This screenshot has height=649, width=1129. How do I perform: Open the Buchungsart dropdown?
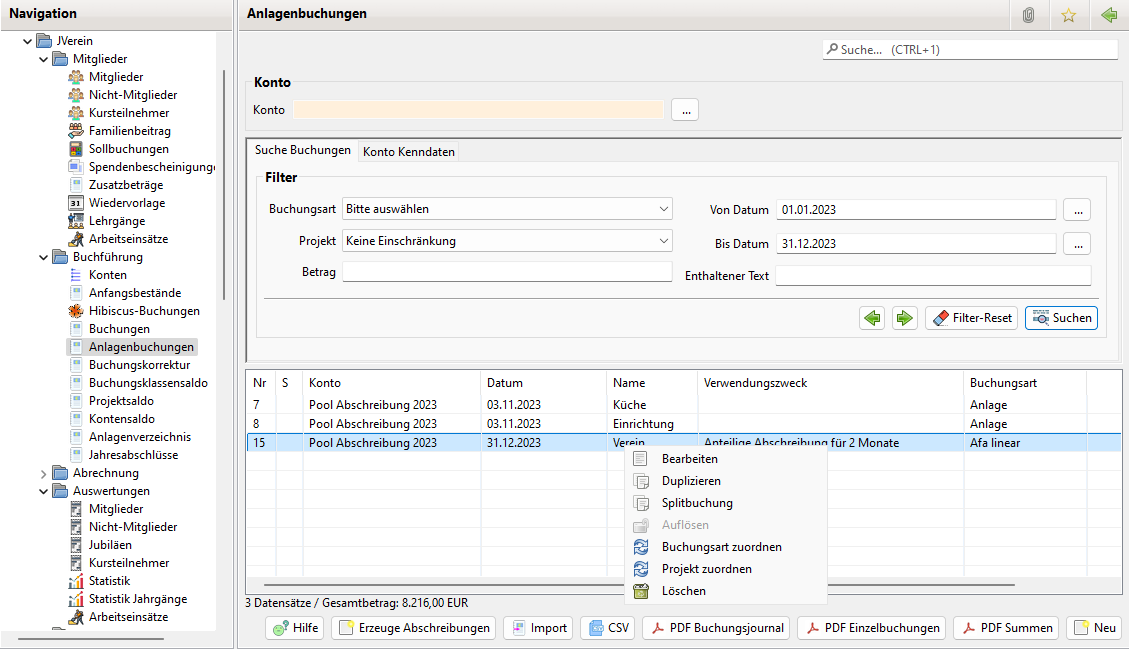(507, 209)
